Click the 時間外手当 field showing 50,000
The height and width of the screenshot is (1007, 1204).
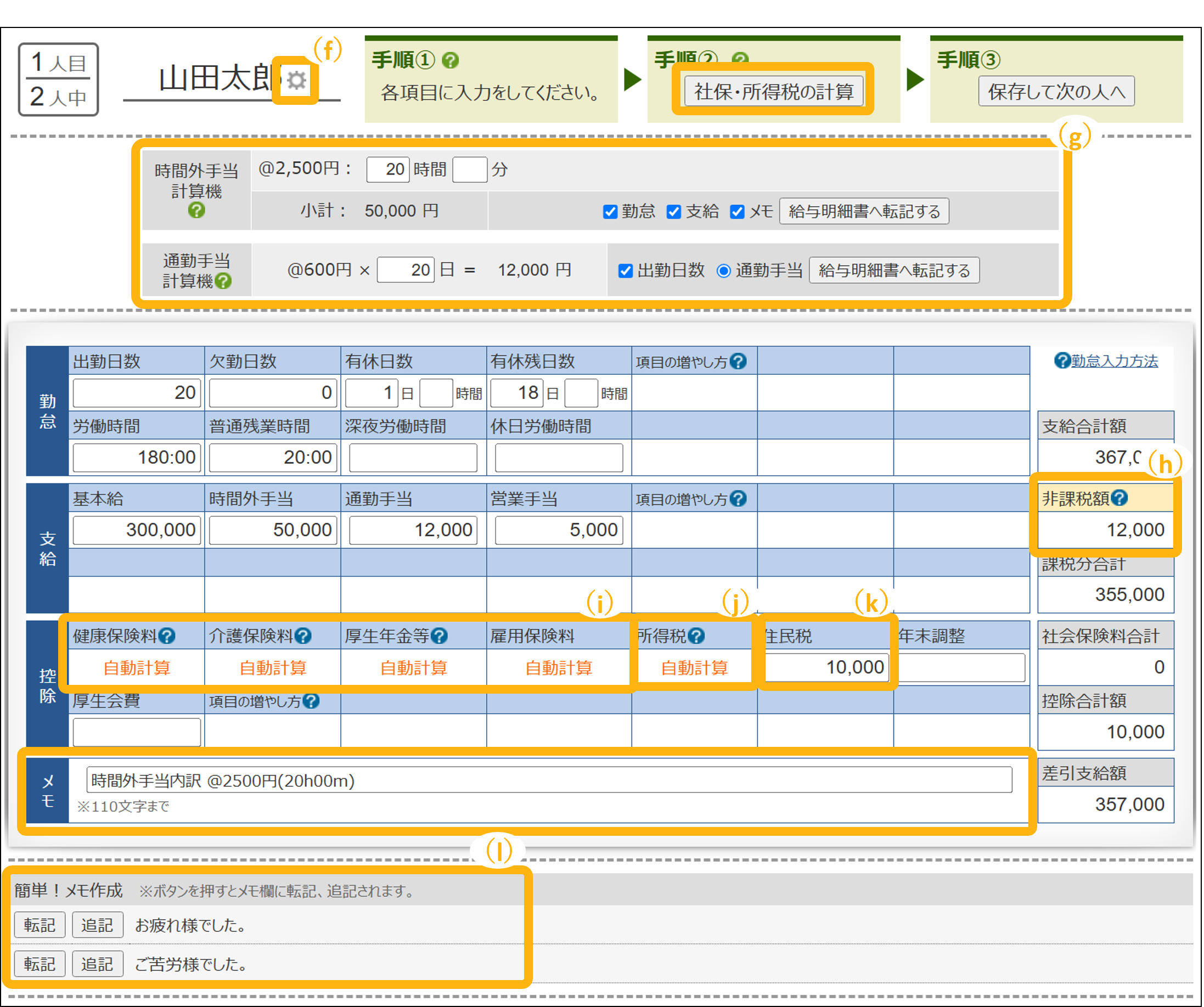[x=272, y=530]
